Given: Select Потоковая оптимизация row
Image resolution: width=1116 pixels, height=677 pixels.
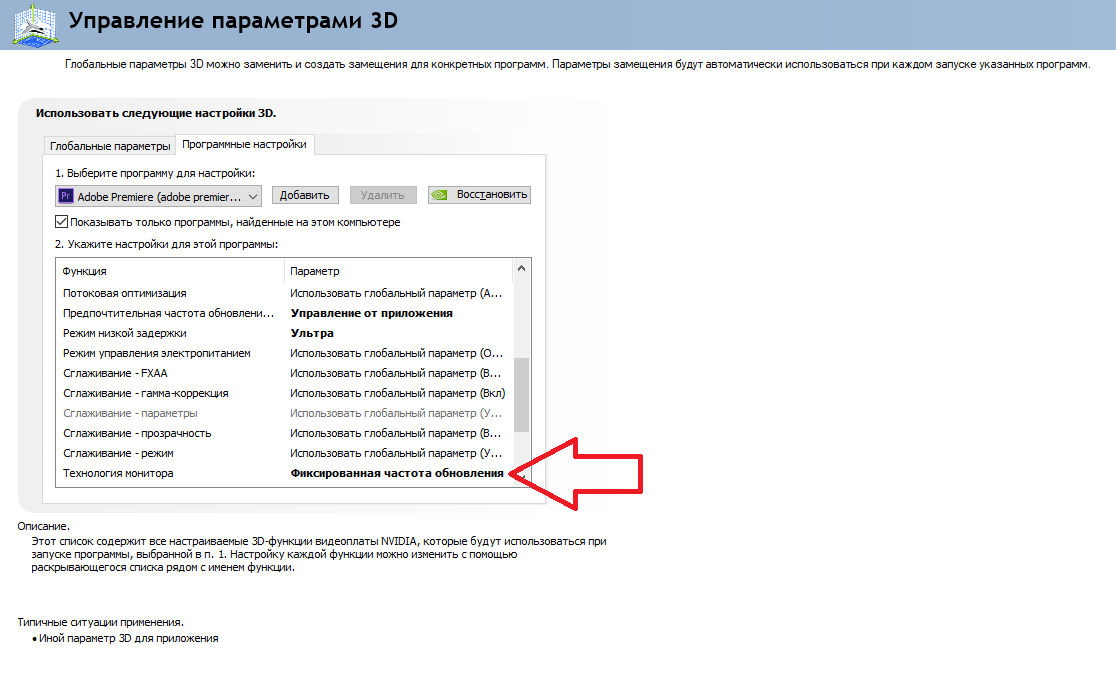Looking at the screenshot, I should tap(284, 293).
